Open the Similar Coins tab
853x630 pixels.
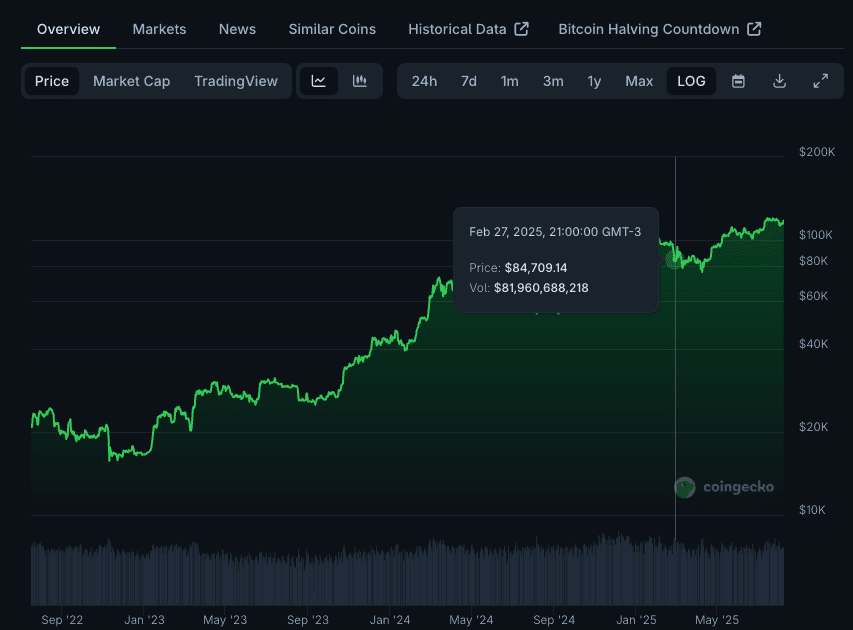[x=332, y=29]
